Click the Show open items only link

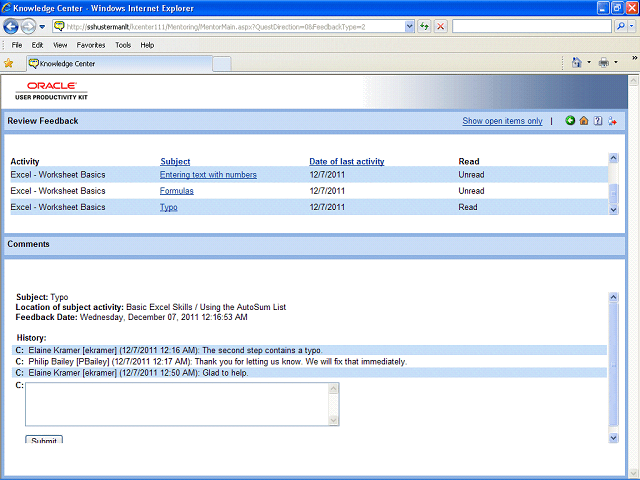(502, 121)
